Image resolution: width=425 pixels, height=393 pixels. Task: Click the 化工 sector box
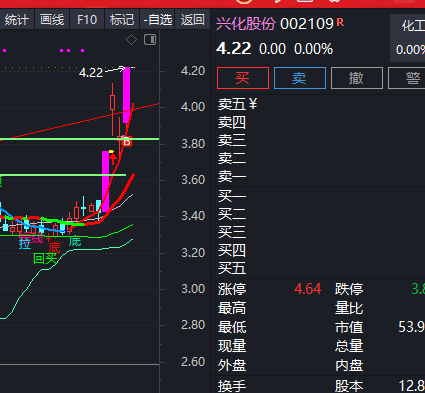408,38
